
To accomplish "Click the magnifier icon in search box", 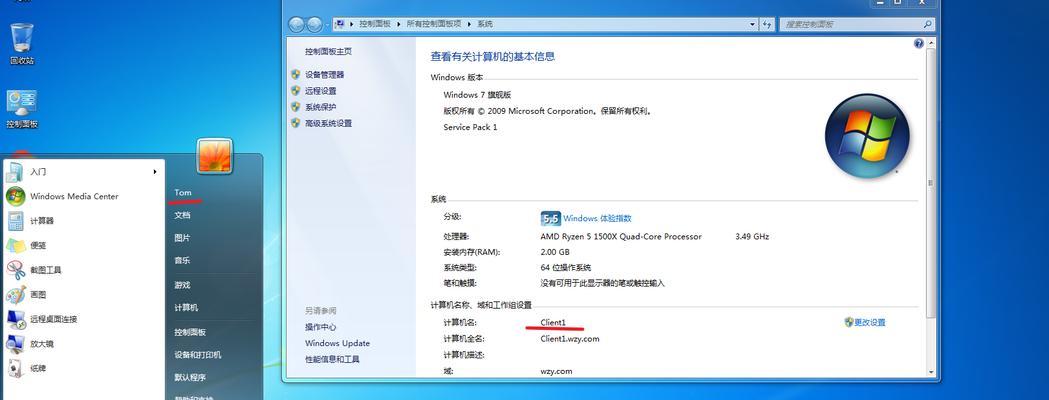I will [927, 24].
